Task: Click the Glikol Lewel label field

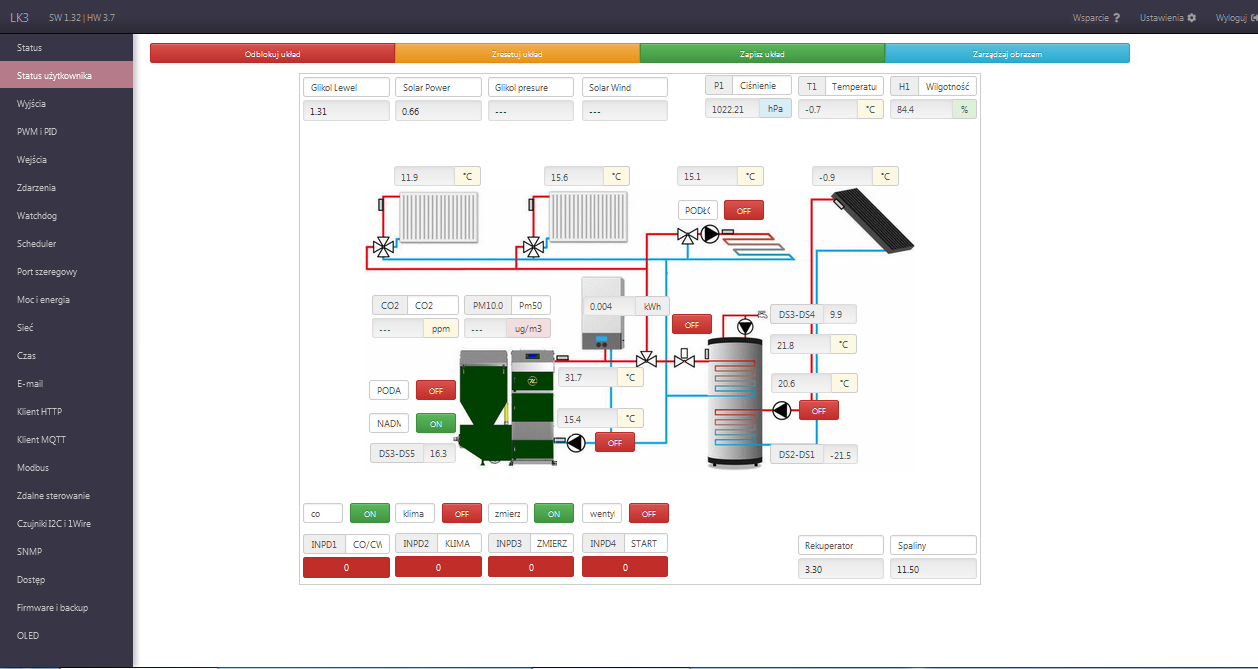Action: pyautogui.click(x=345, y=87)
